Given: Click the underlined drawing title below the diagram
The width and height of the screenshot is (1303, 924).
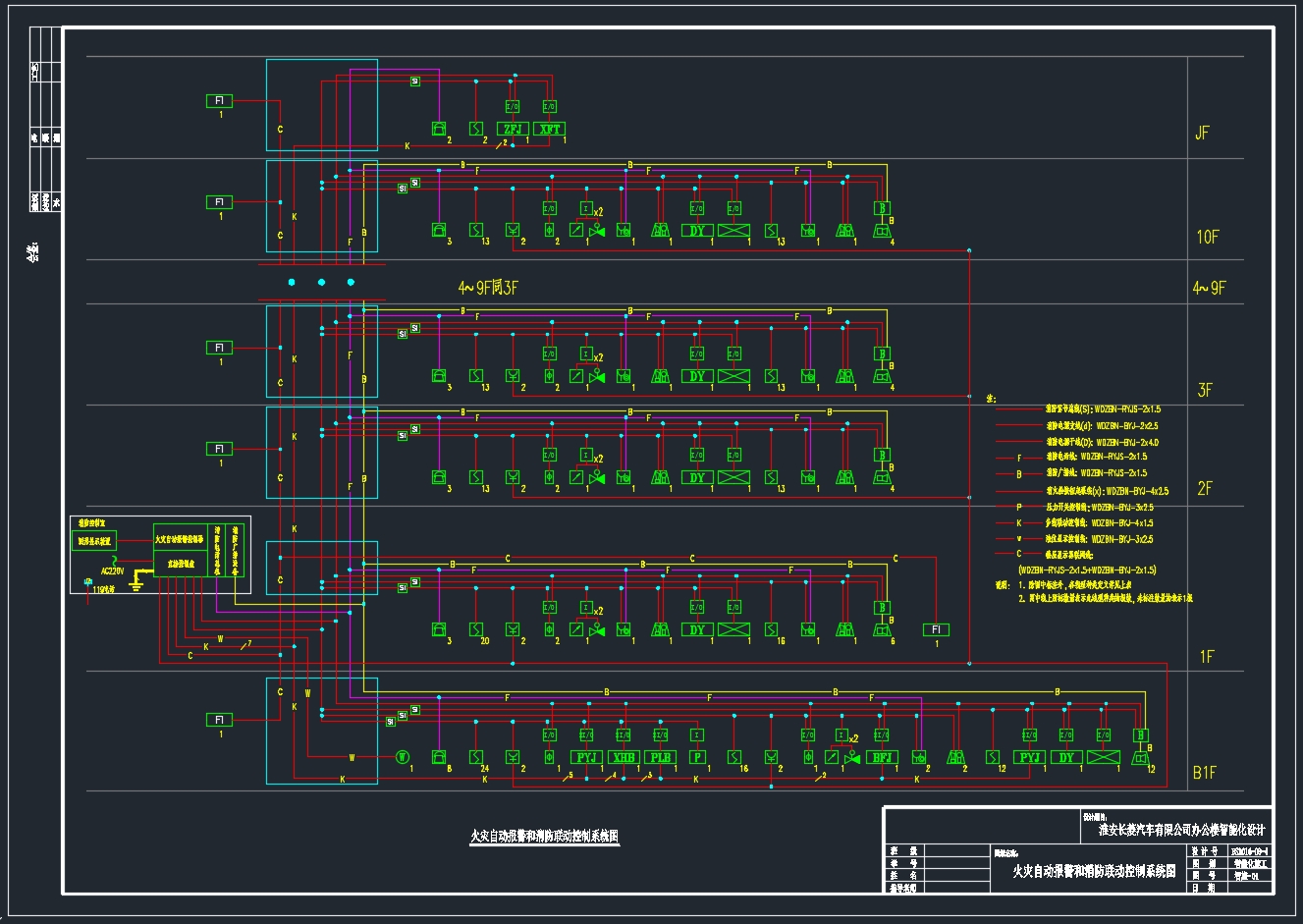Looking at the screenshot, I should [544, 837].
